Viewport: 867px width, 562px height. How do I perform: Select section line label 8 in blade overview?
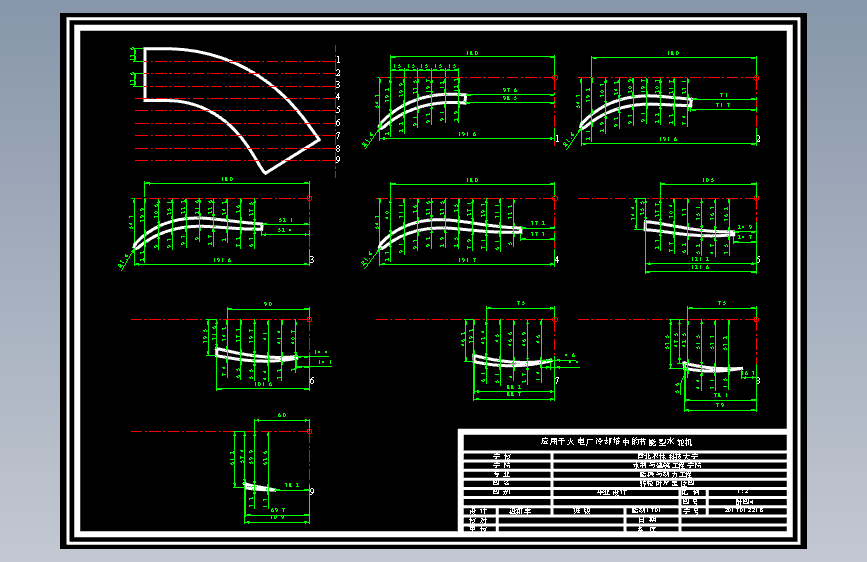pos(338,148)
